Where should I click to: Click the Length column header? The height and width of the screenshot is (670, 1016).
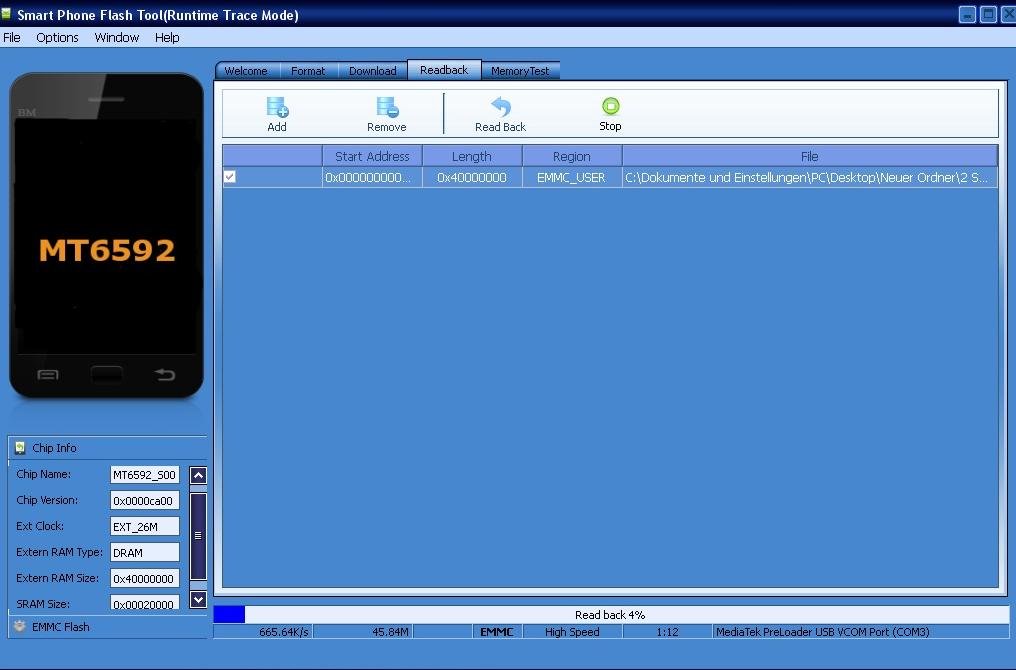472,156
